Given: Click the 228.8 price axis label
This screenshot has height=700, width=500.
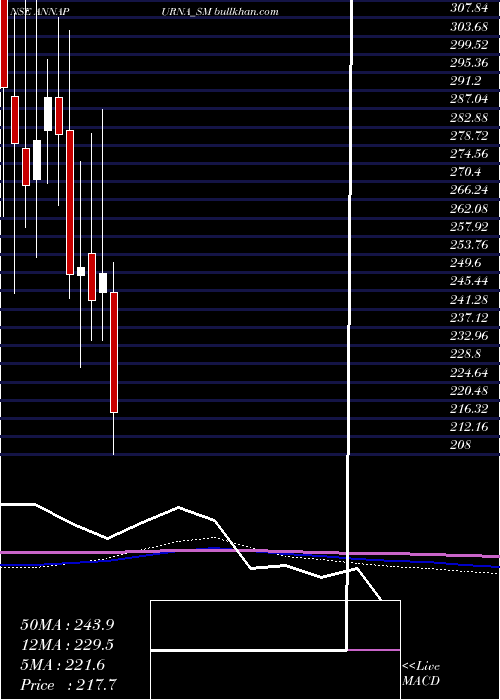Looking at the screenshot, I should [466, 354].
